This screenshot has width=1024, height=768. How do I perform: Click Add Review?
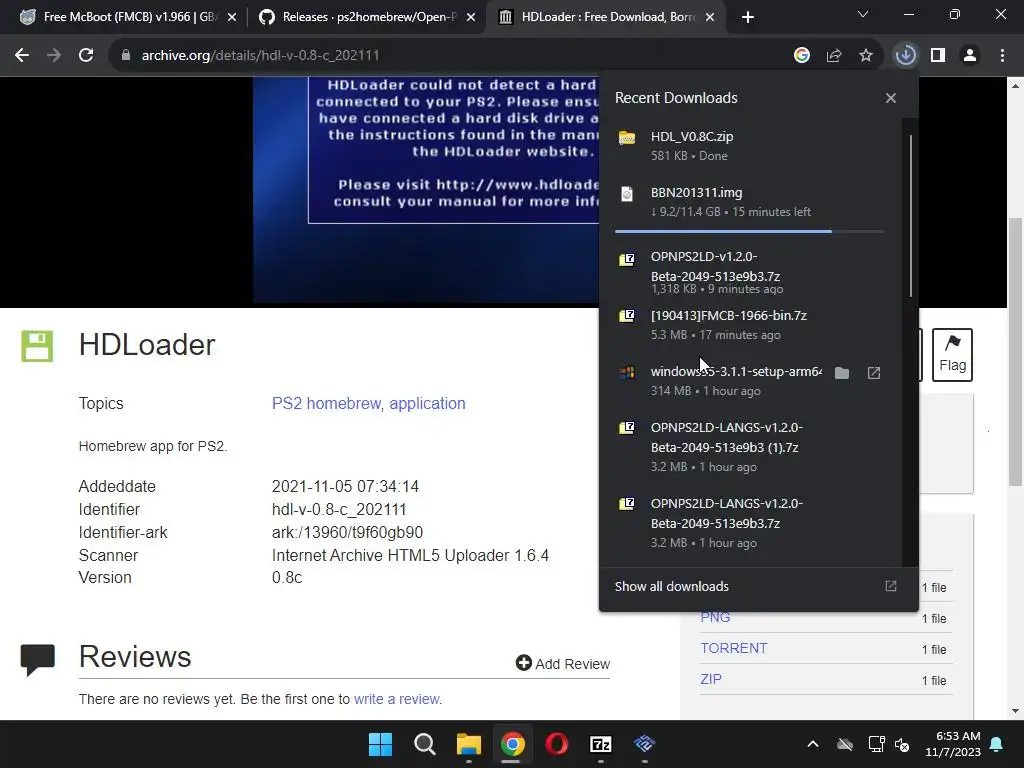(x=562, y=664)
